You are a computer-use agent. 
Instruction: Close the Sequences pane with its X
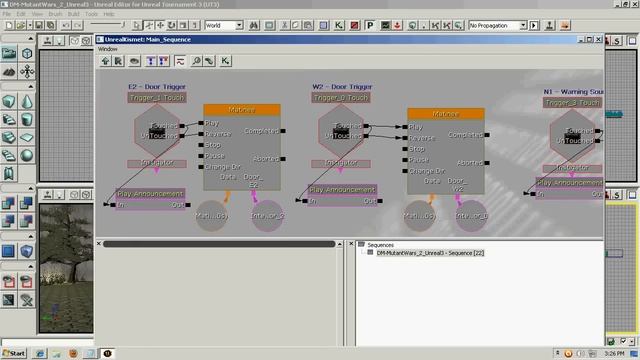click(x=351, y=244)
